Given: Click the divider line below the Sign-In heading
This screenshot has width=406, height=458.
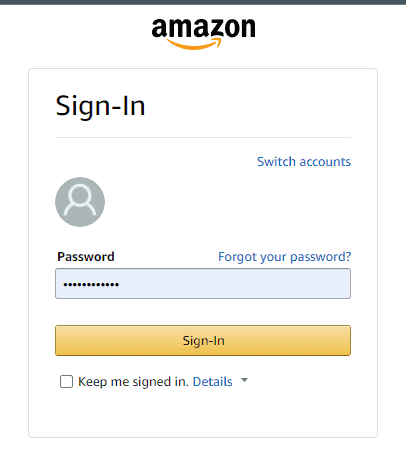Looking at the screenshot, I should [203, 137].
